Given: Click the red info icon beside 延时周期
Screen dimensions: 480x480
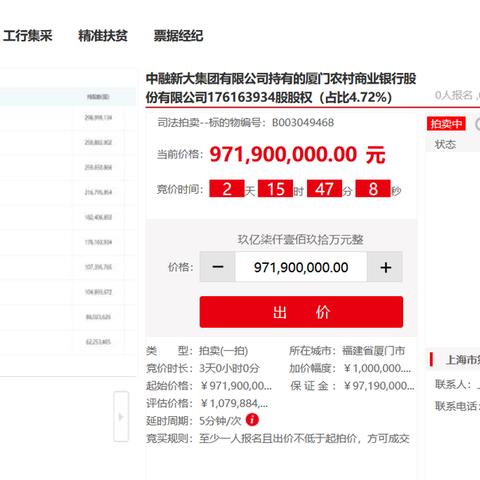Looking at the screenshot, I should 252,420.
